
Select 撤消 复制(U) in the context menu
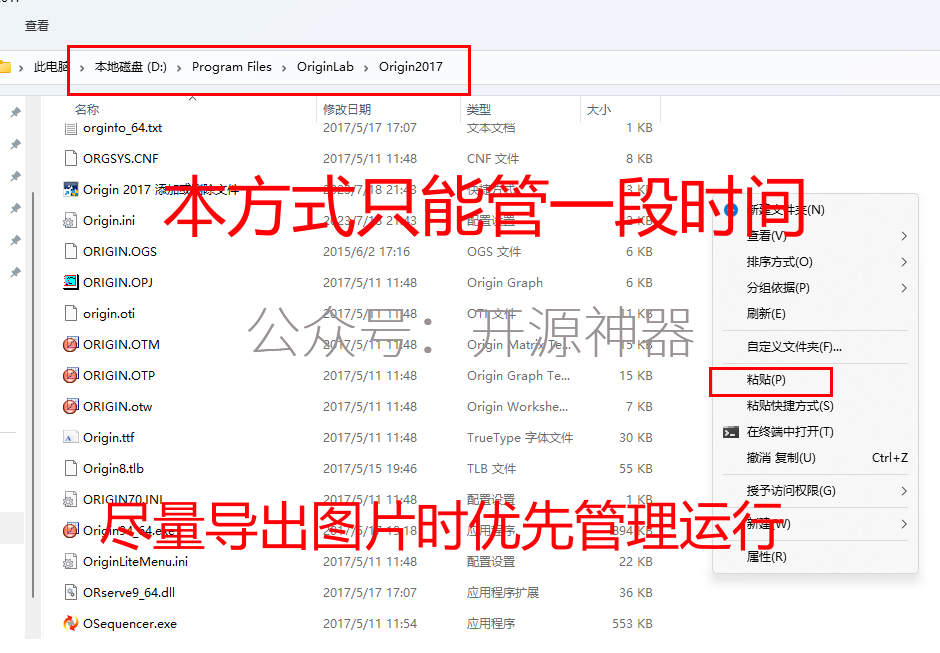pos(781,458)
